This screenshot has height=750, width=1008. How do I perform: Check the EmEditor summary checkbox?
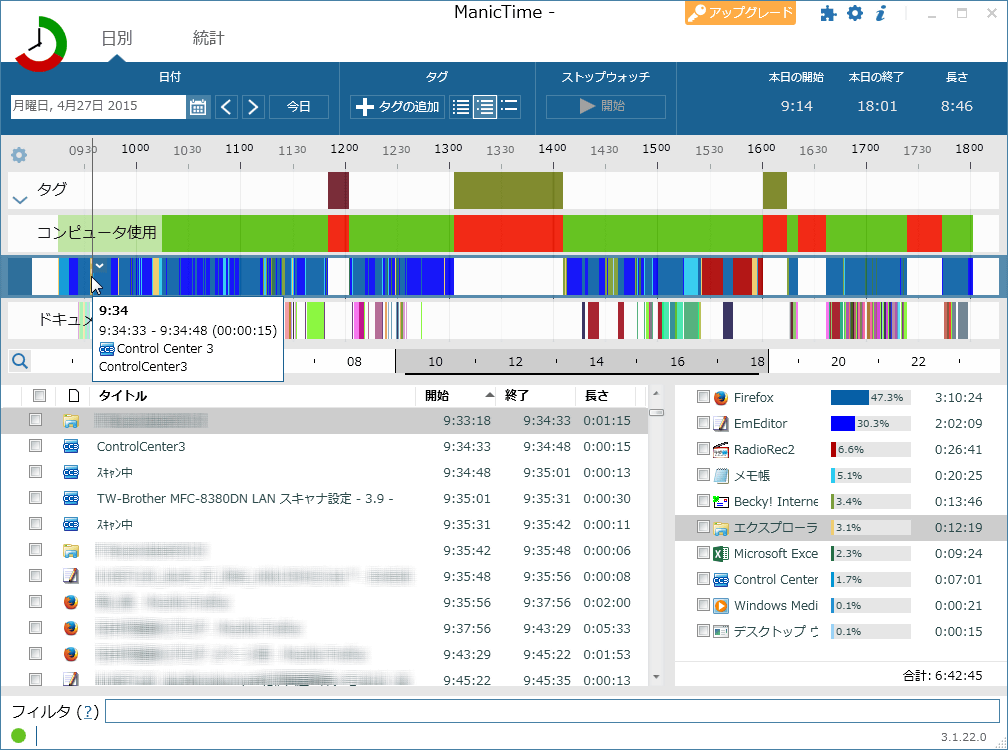pos(703,423)
